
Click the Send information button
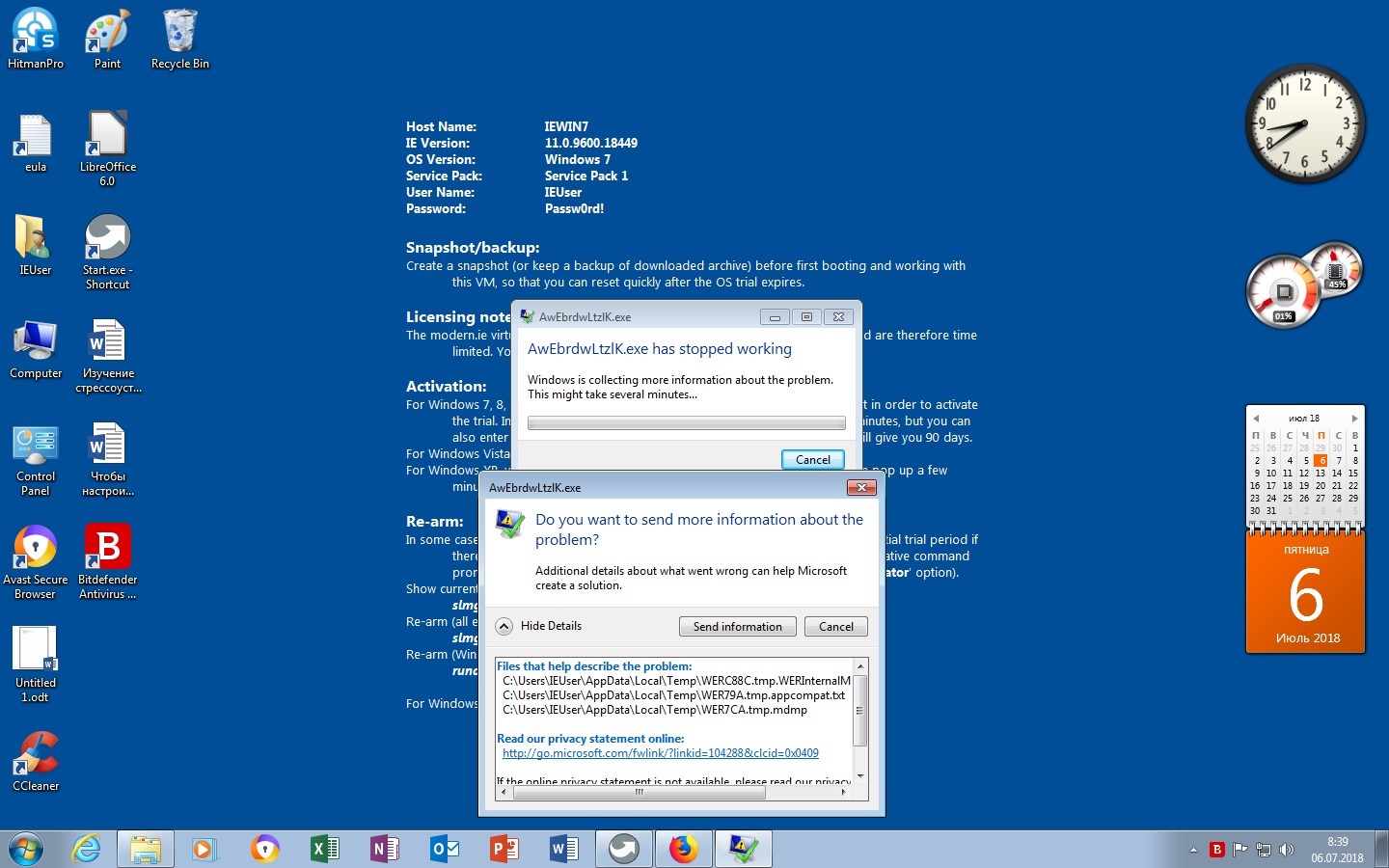click(x=738, y=627)
